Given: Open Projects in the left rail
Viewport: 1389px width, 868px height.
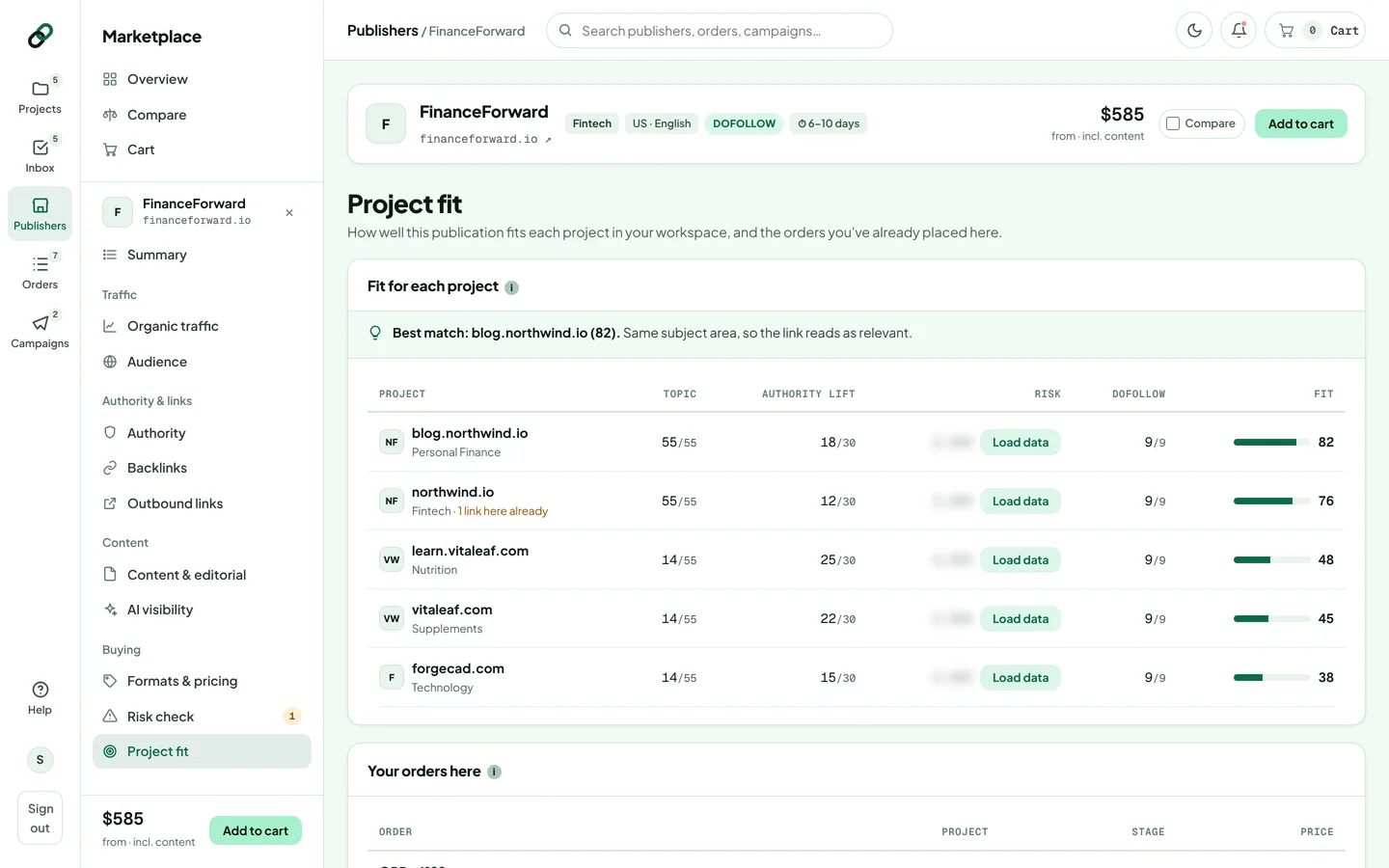Looking at the screenshot, I should [x=40, y=96].
